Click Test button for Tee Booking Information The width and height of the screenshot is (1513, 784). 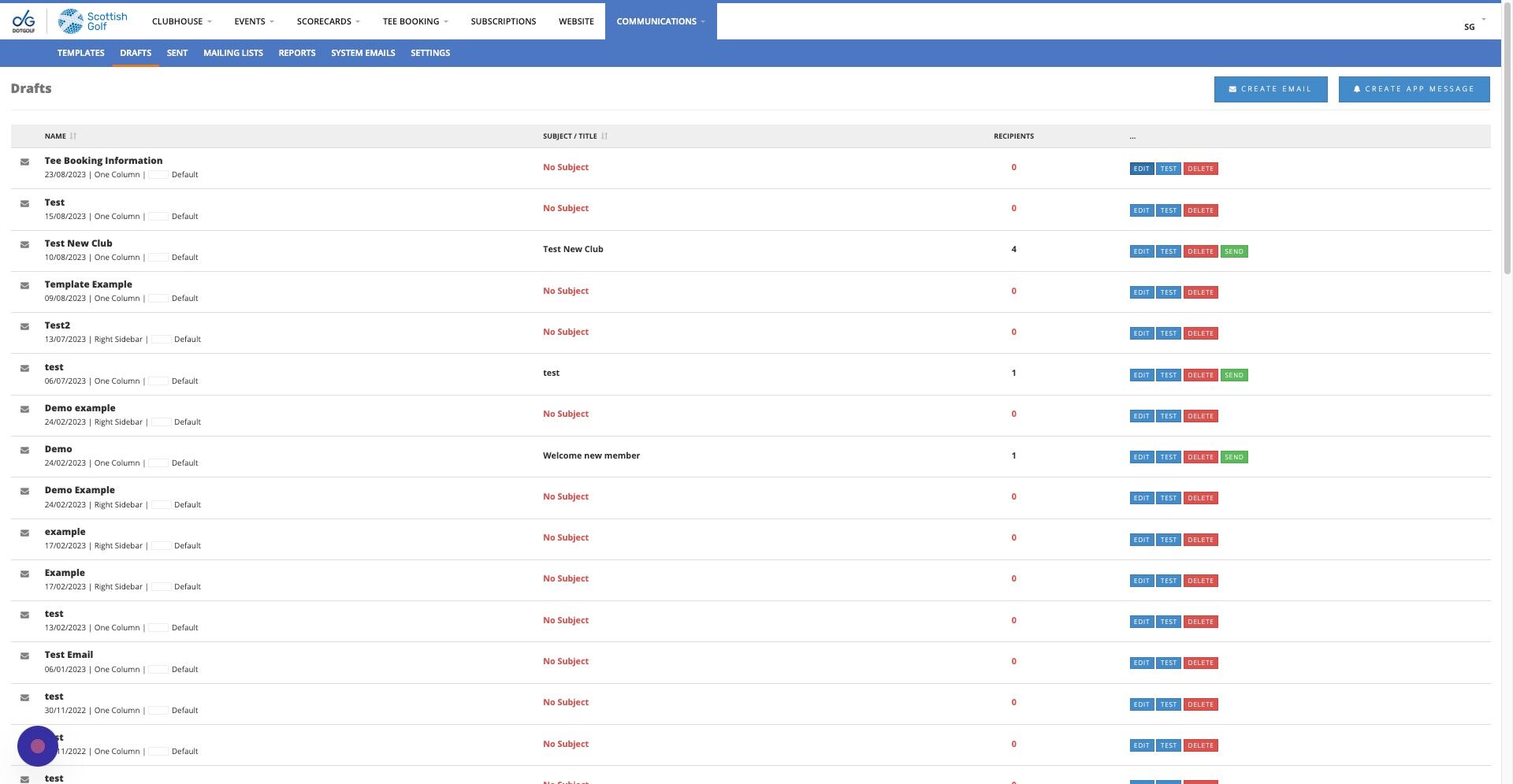click(1169, 169)
